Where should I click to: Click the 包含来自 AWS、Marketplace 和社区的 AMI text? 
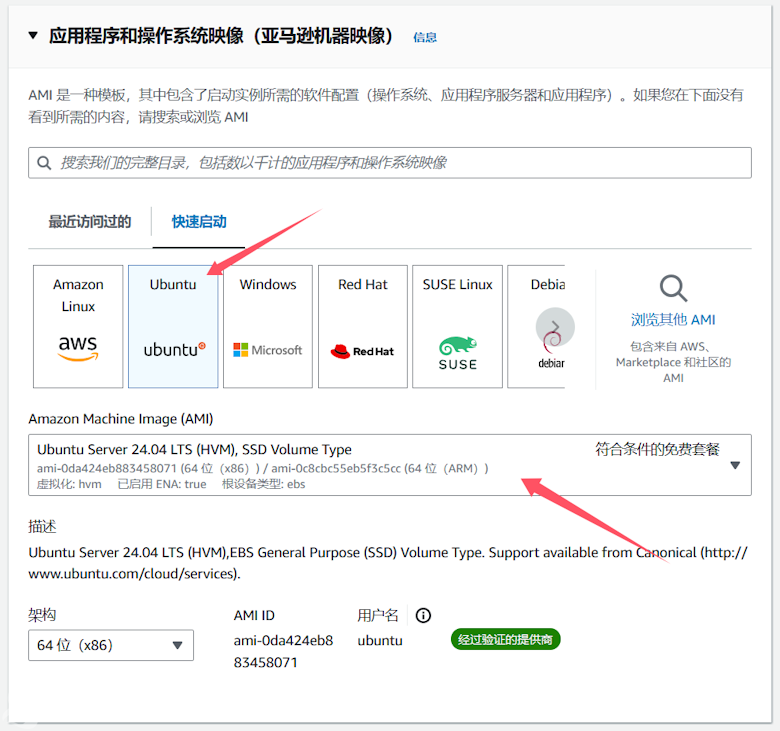[x=673, y=362]
